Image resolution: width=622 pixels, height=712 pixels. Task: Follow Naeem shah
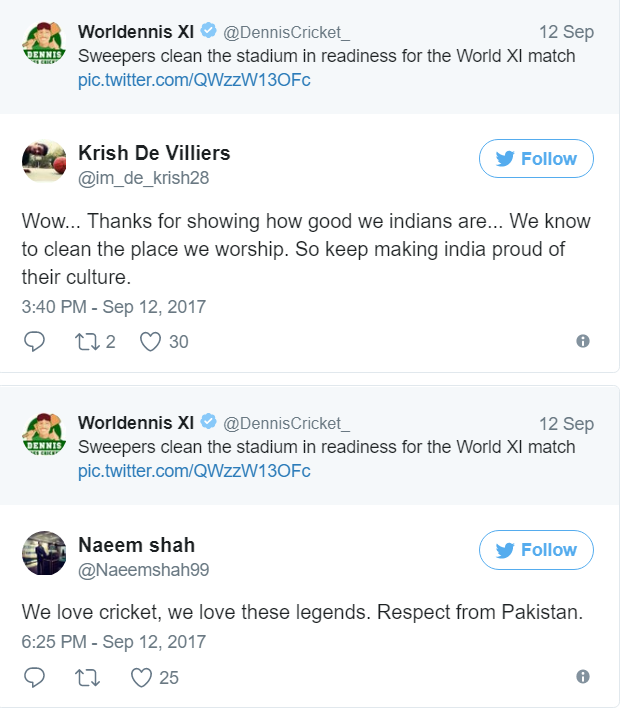[x=536, y=550]
